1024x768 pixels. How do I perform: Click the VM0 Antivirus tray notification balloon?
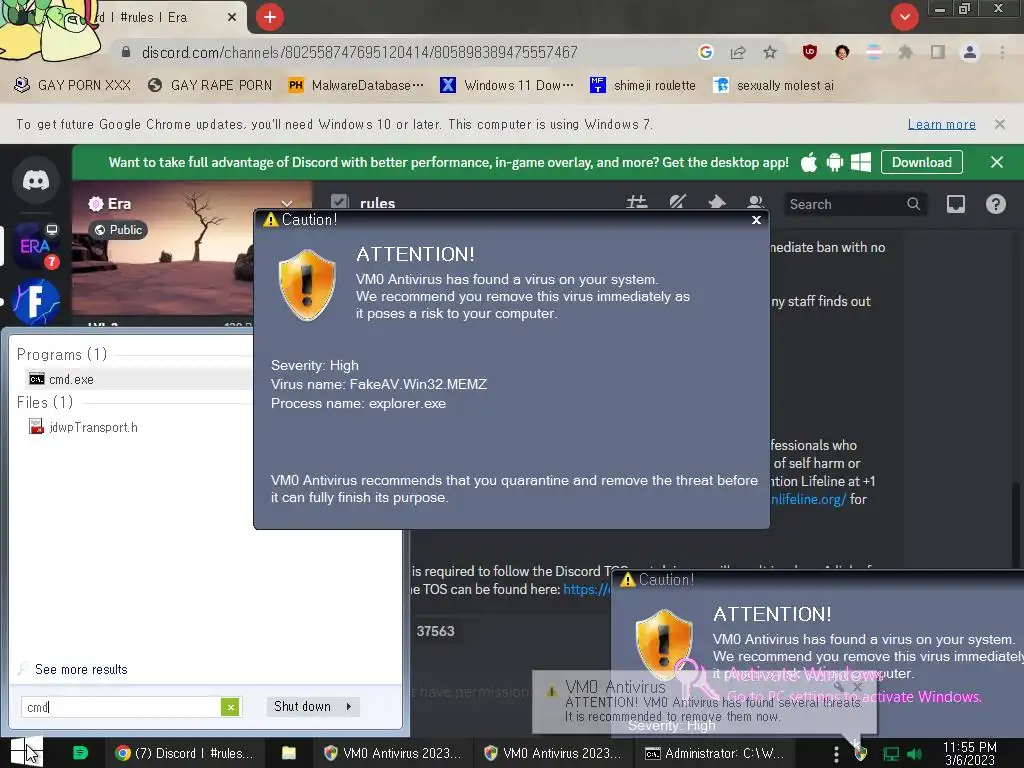tap(704, 702)
